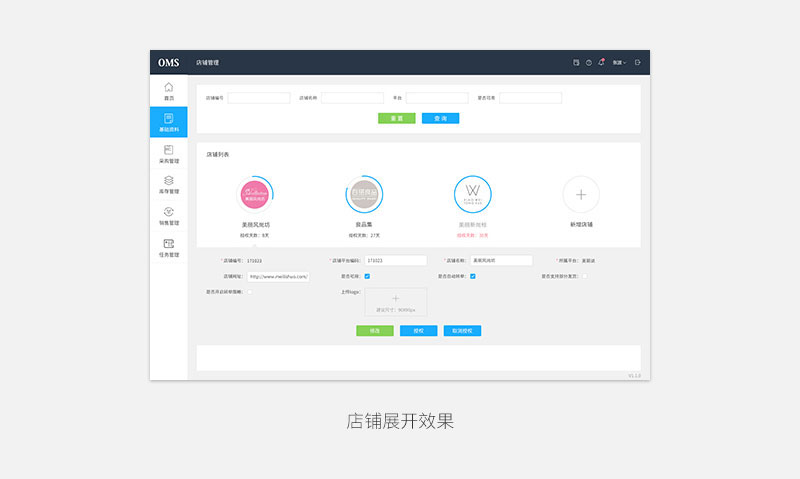The width and height of the screenshot is (800, 479).
Task: Edit the 店铺网址 URL field
Action: point(279,276)
